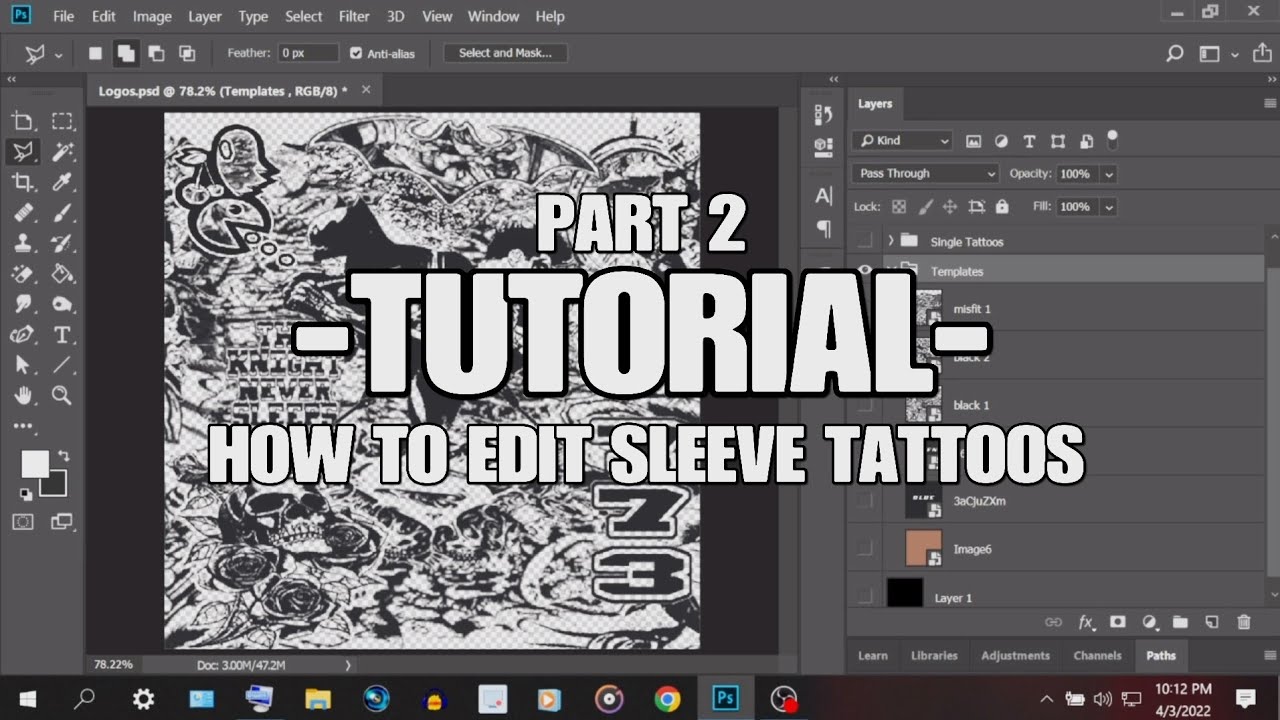Click Intersect with selection option
The image size is (1280, 720).
tap(187, 53)
